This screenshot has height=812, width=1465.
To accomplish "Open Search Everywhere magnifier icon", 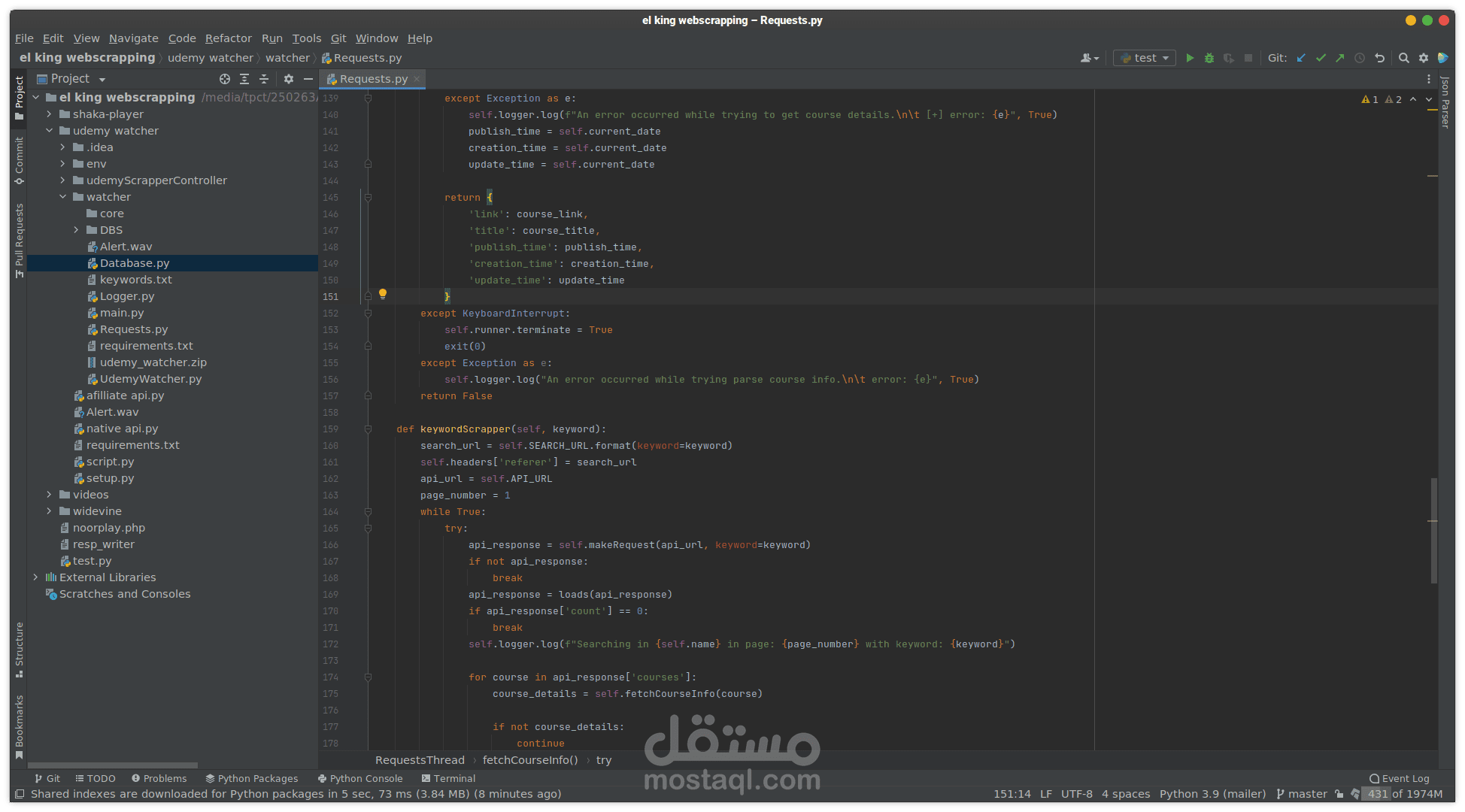I will coord(1403,58).
